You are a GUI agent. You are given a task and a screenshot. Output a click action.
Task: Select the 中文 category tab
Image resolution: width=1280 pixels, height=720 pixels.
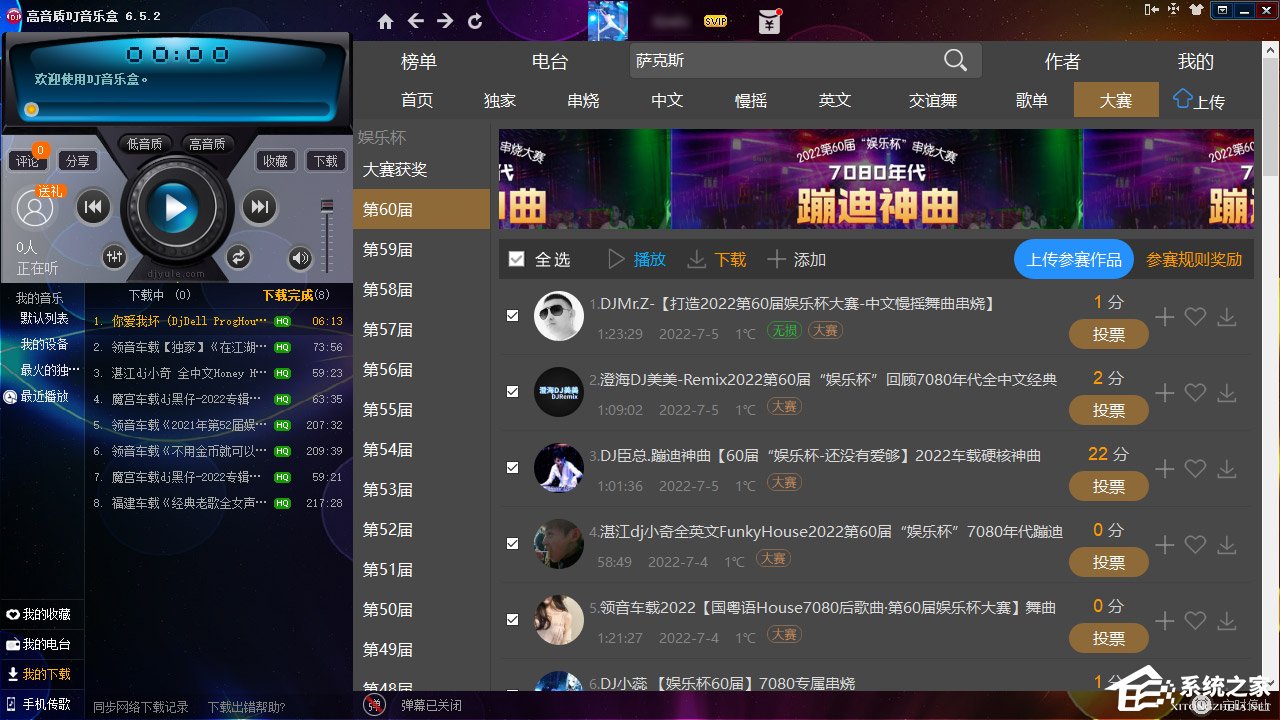click(x=666, y=100)
